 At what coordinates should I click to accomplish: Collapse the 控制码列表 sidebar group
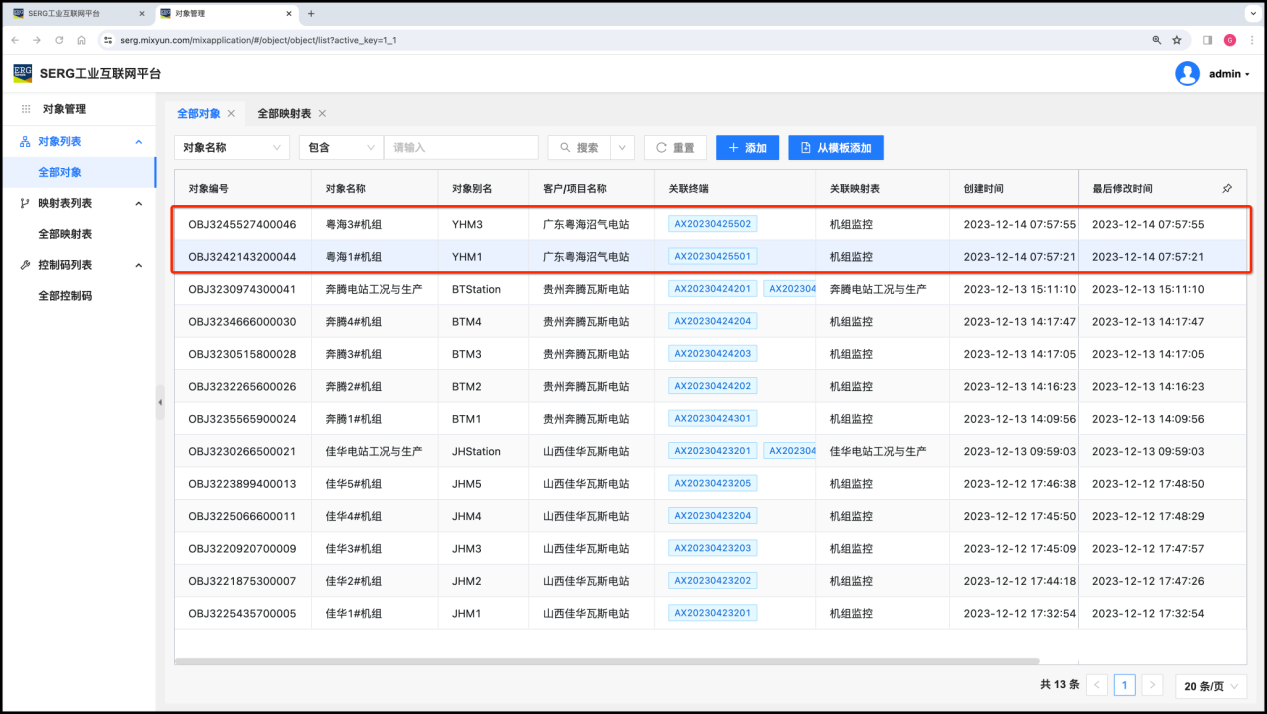[x=139, y=265]
